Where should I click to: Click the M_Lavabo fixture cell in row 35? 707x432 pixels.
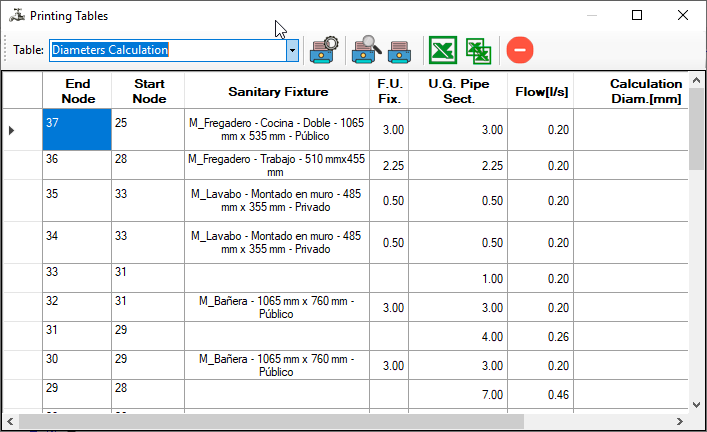(x=277, y=201)
